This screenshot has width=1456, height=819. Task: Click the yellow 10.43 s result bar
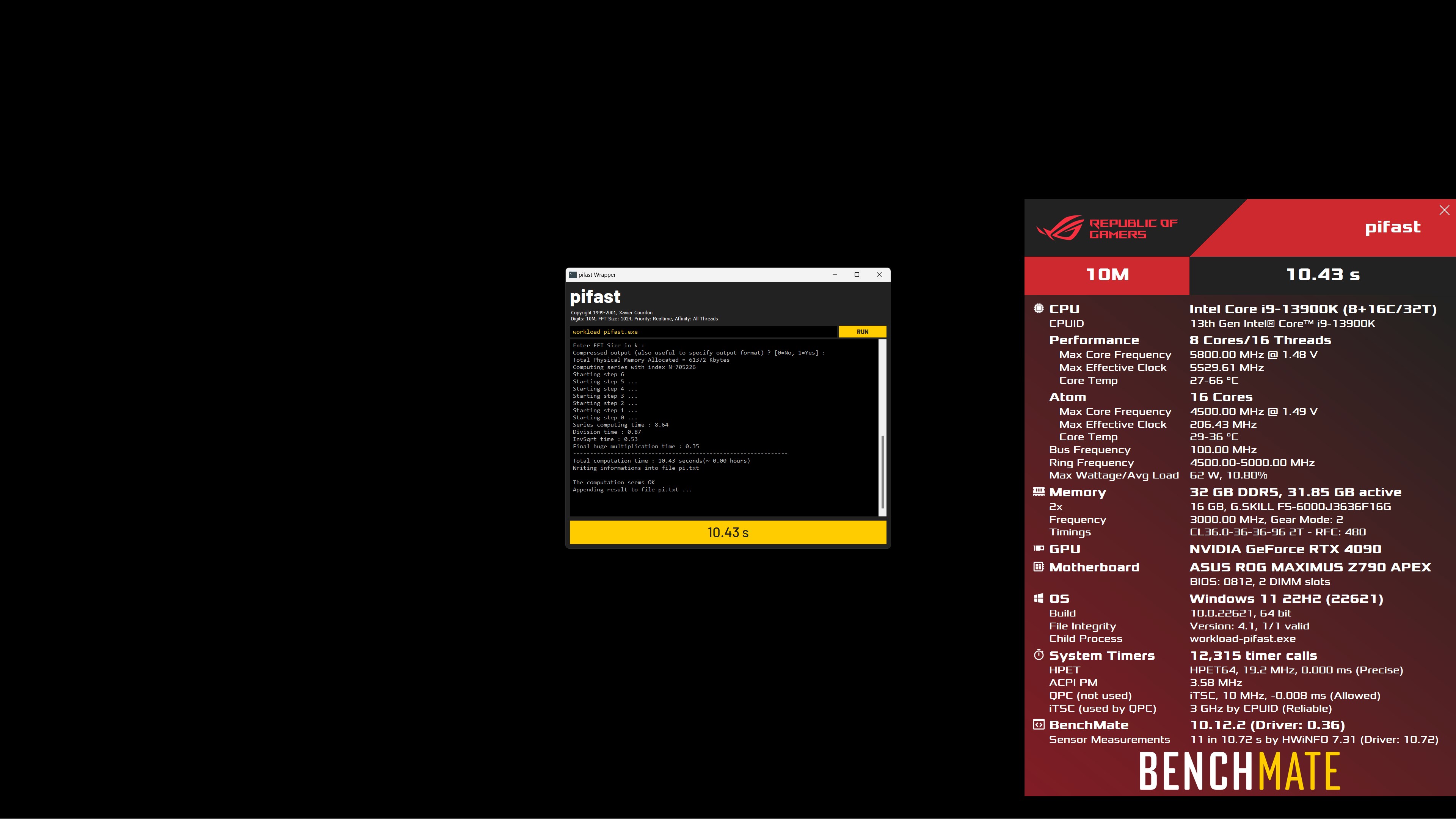tap(728, 532)
